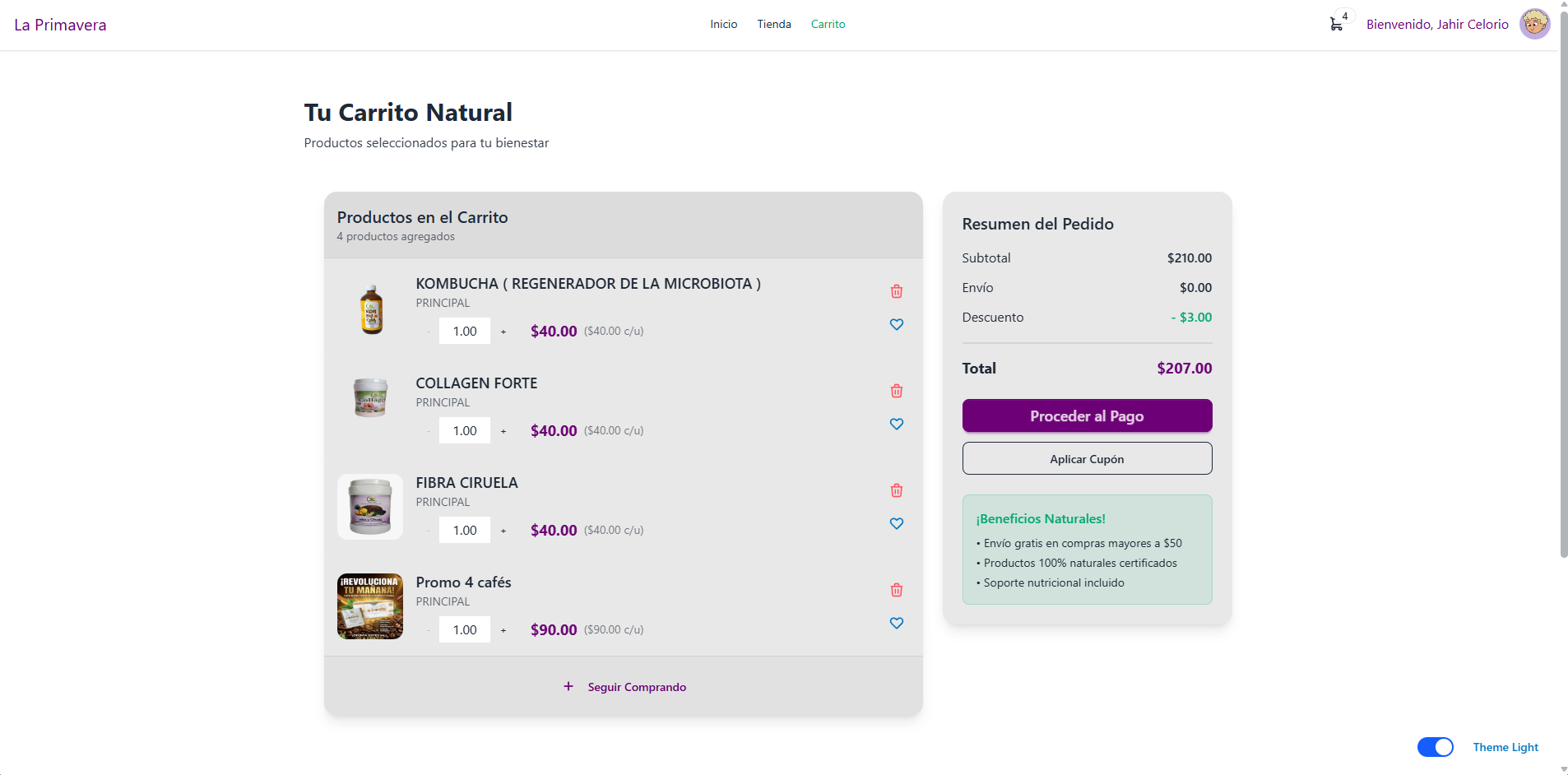
Task: Remove COLLAGEN FORTE with trash icon
Action: point(896,391)
